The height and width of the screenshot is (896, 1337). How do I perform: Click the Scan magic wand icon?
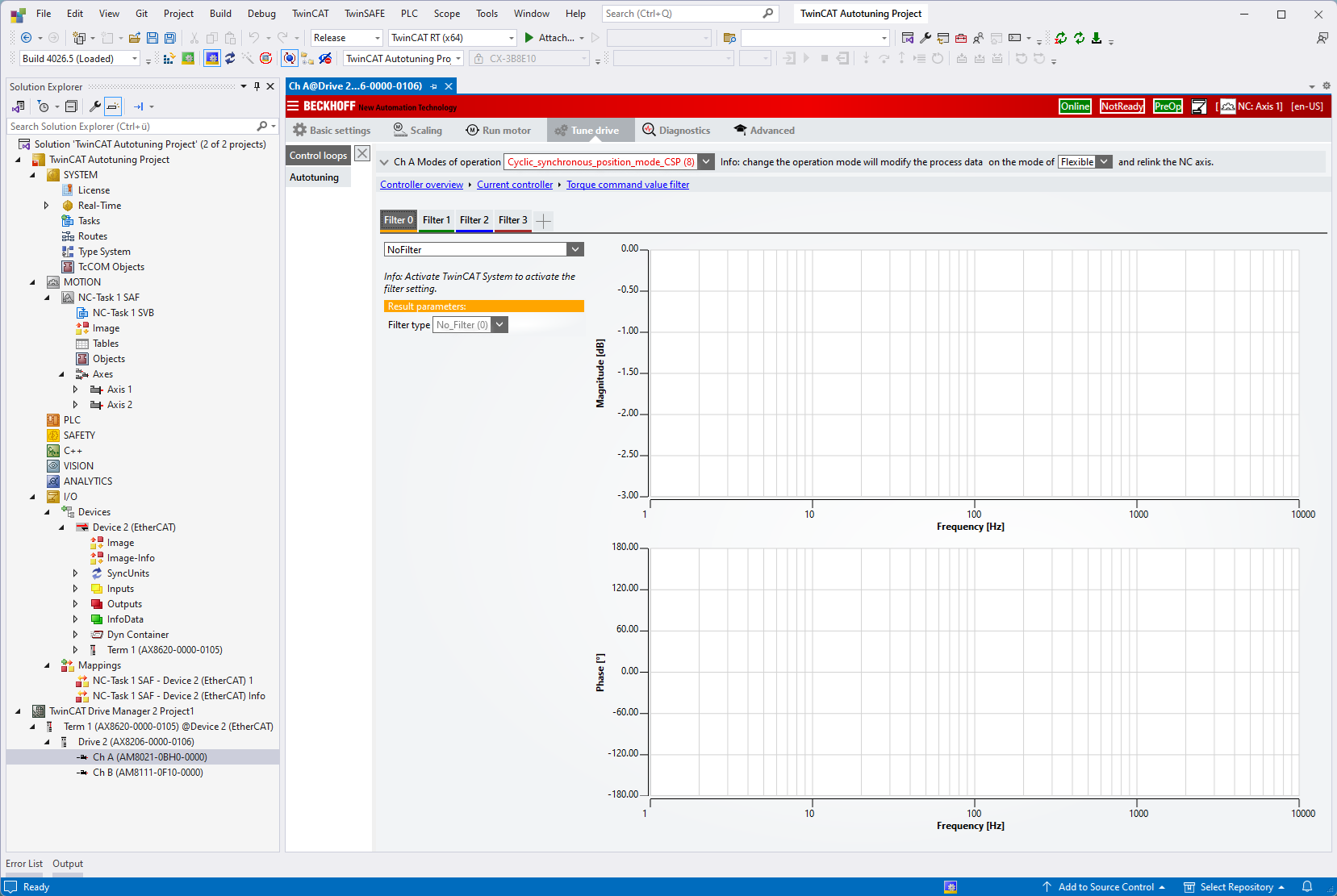[x=248, y=58]
